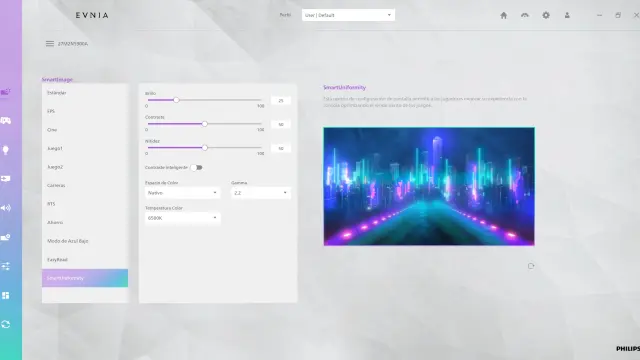The width and height of the screenshot is (640, 360).
Task: Click the neon city preview image
Action: (429, 187)
